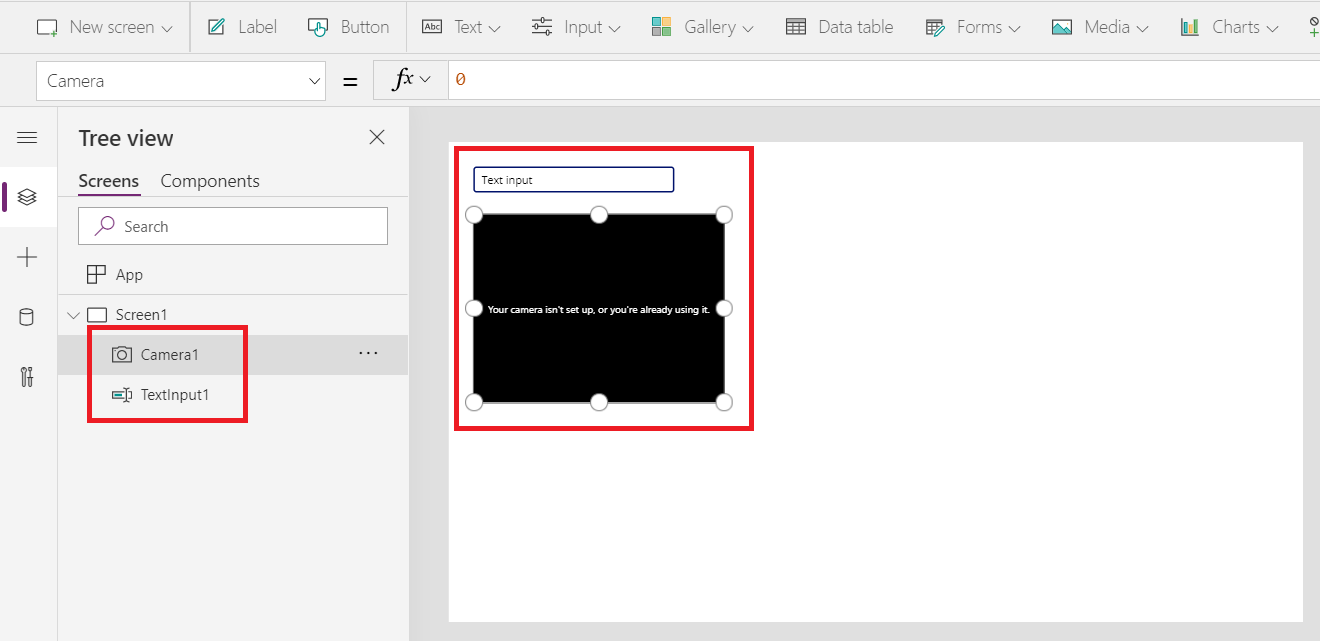Switch to the Components tab

[x=210, y=180]
